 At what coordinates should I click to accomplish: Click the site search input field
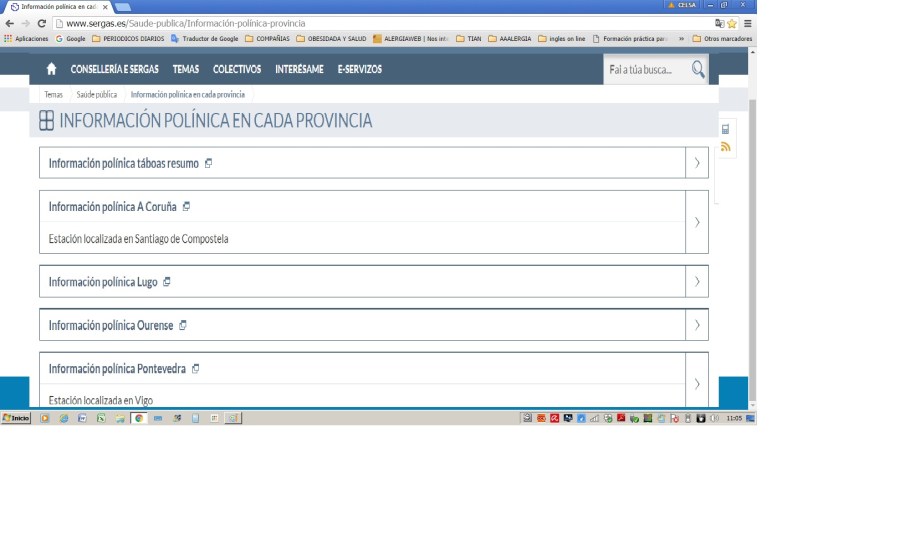(645, 69)
